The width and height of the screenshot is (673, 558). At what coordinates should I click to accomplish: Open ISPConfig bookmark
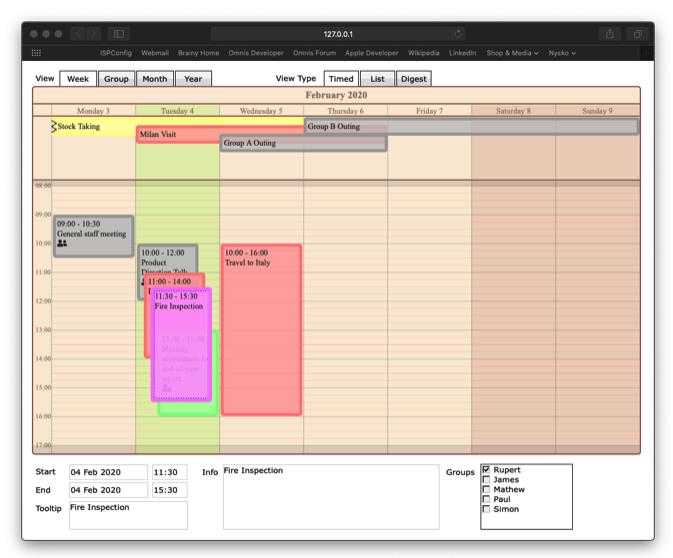point(116,53)
